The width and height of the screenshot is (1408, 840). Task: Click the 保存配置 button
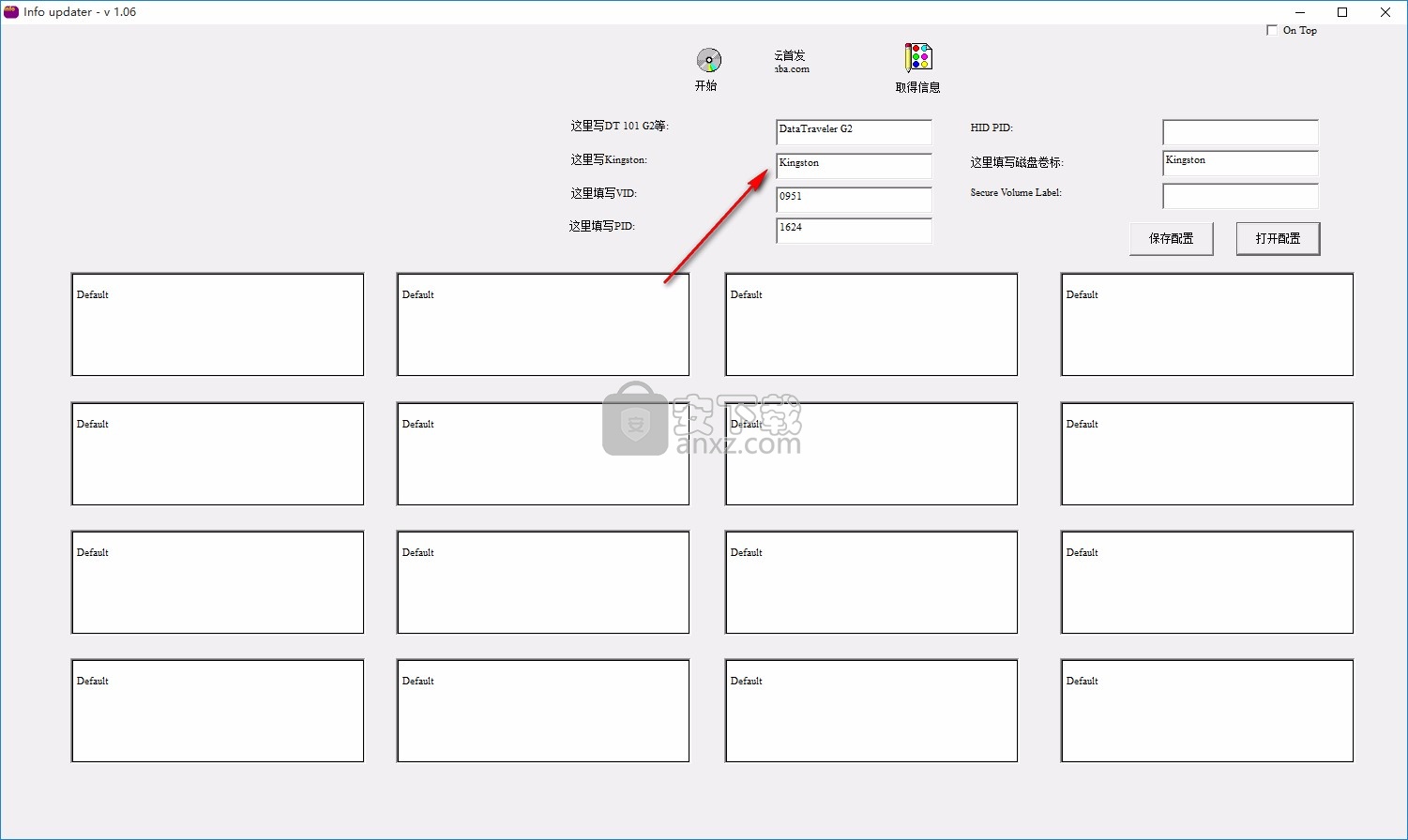click(x=1171, y=238)
